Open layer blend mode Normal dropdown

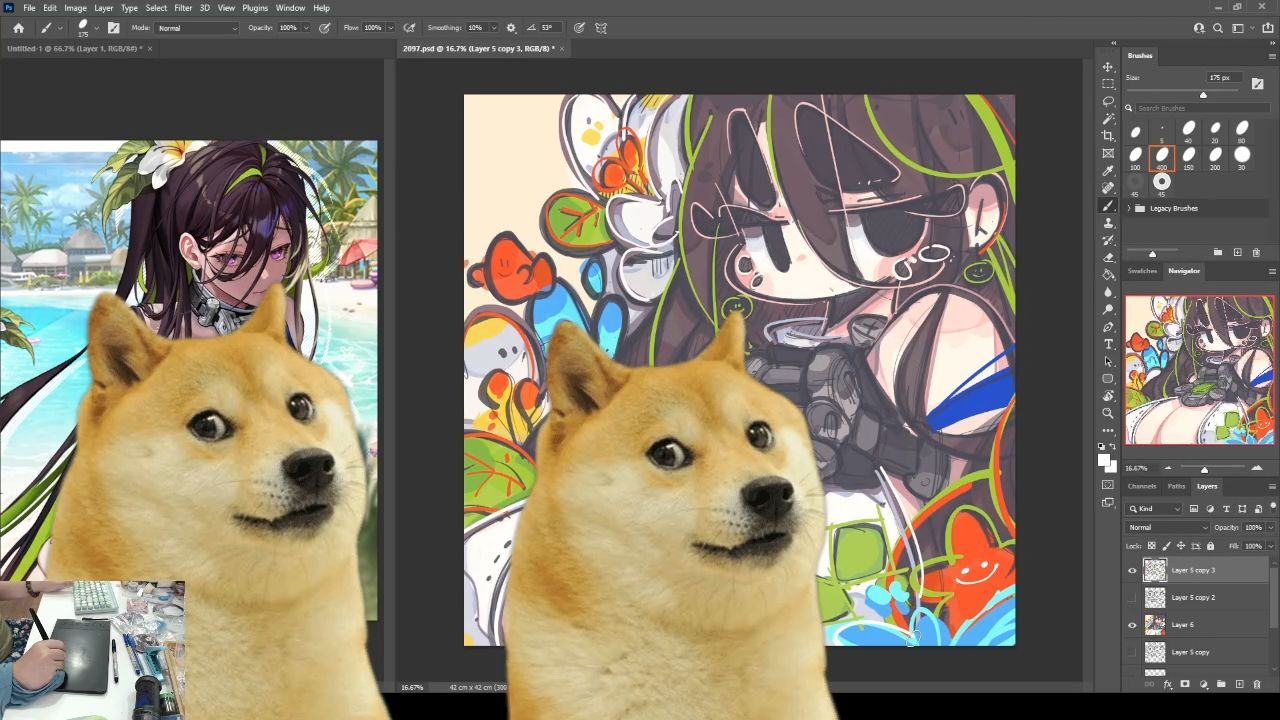[x=1167, y=527]
